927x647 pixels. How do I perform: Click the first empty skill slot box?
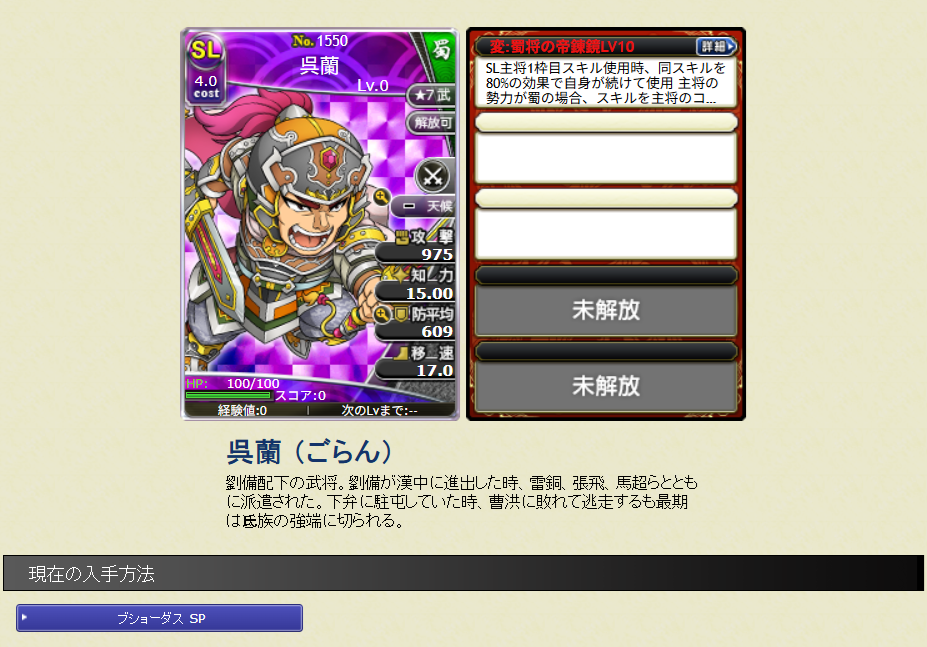606,157
